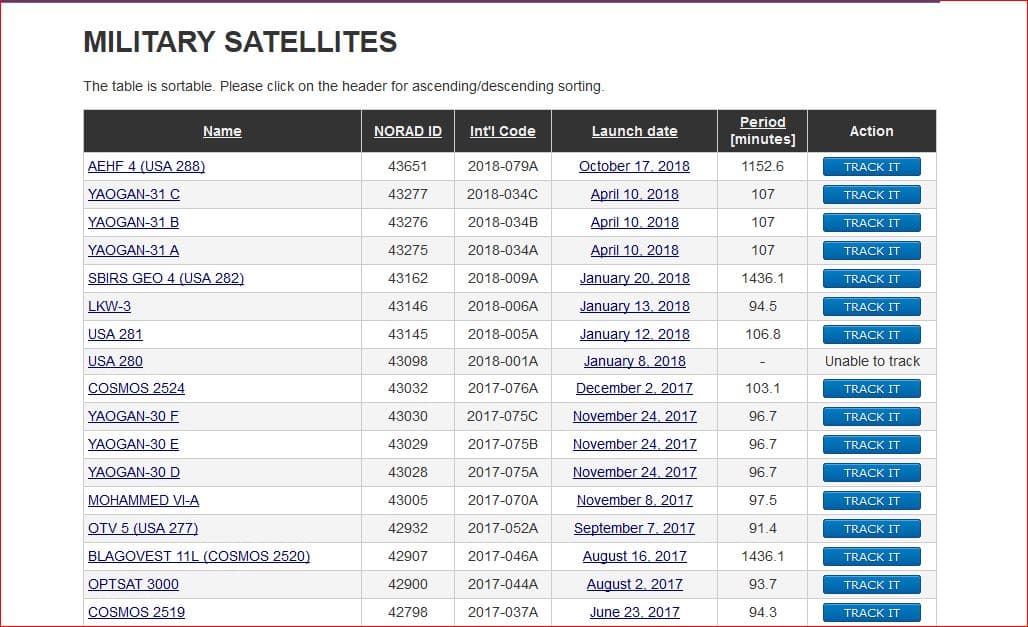The width and height of the screenshot is (1028, 627).
Task: Sort by Int'l Code column header
Action: click(503, 131)
